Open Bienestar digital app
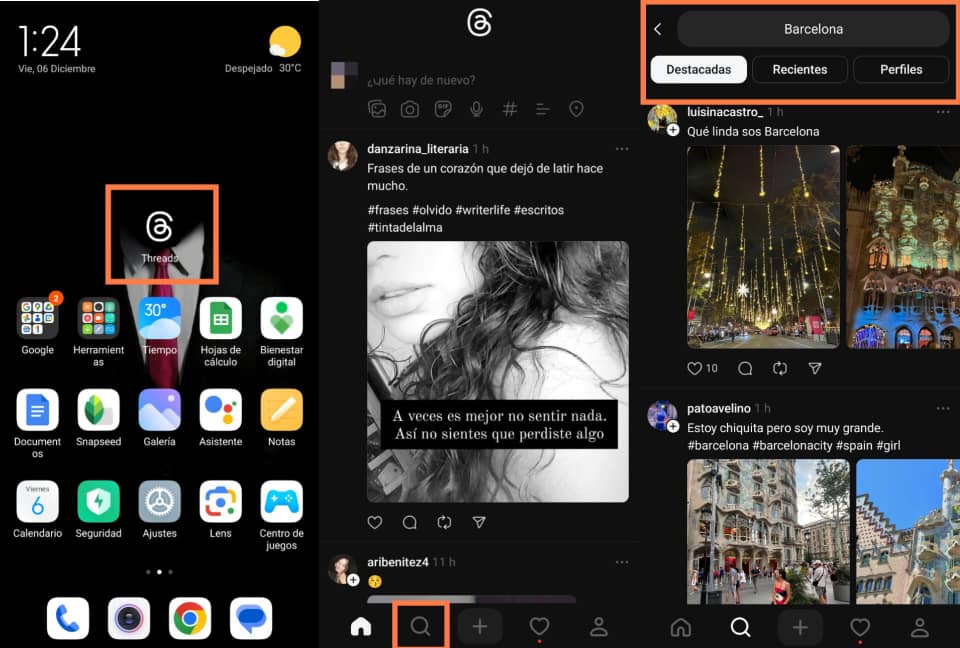This screenshot has height=648, width=960. point(282,318)
